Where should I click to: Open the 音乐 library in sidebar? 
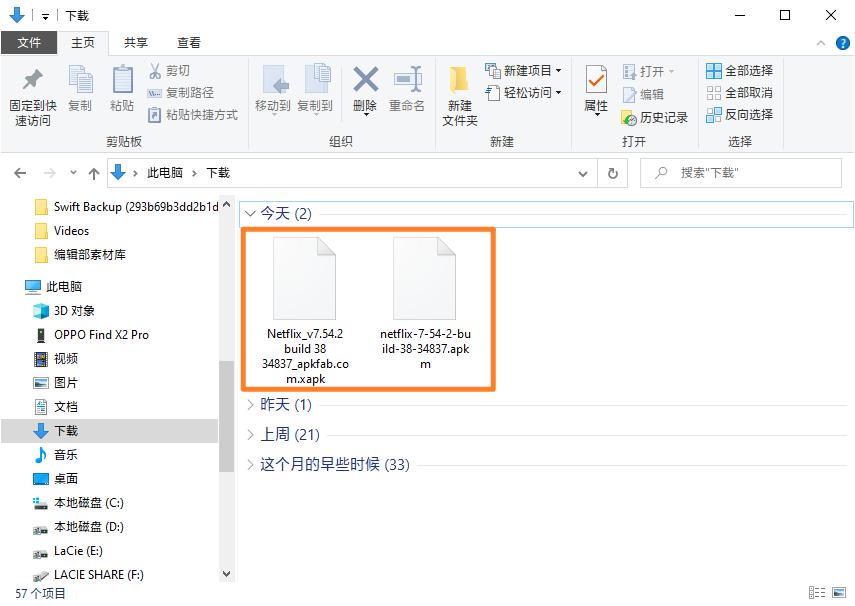pyautogui.click(x=56, y=454)
